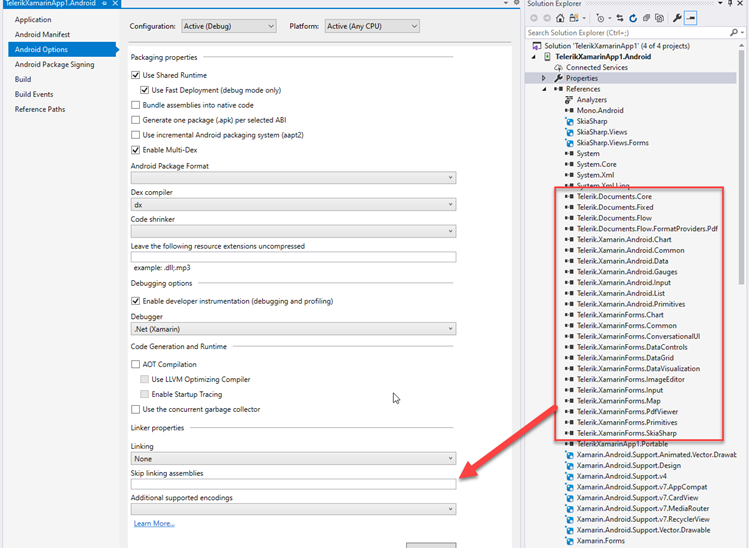This screenshot has height=548, width=749.
Task: Select Telerik.Documents.Core reference
Action: tap(614, 196)
